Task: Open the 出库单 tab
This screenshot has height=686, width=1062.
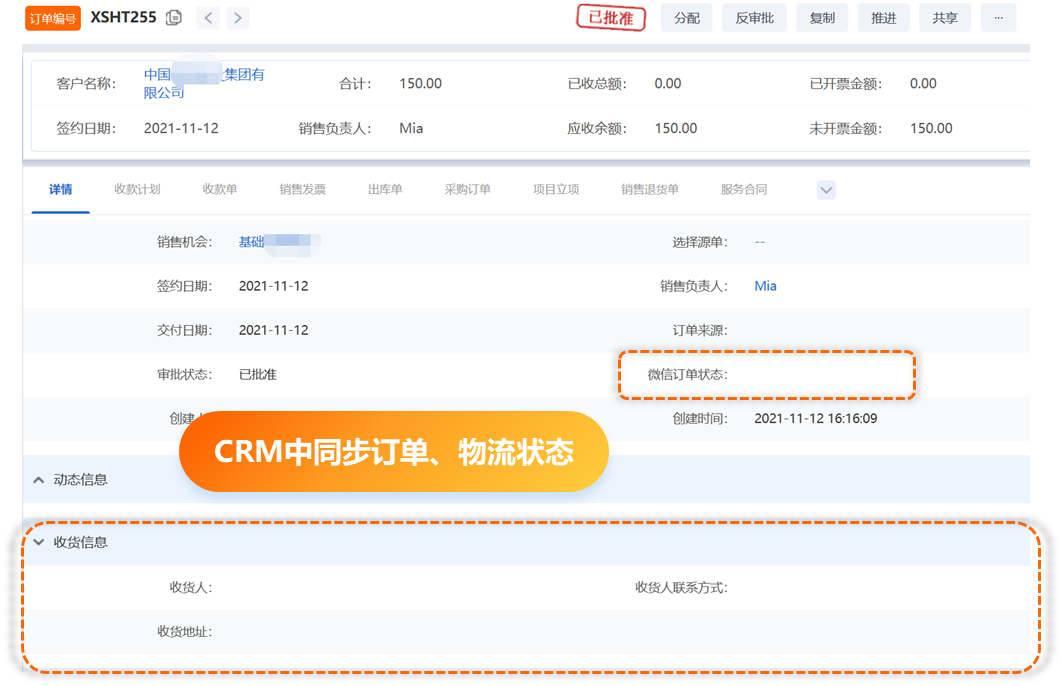Action: (x=385, y=189)
